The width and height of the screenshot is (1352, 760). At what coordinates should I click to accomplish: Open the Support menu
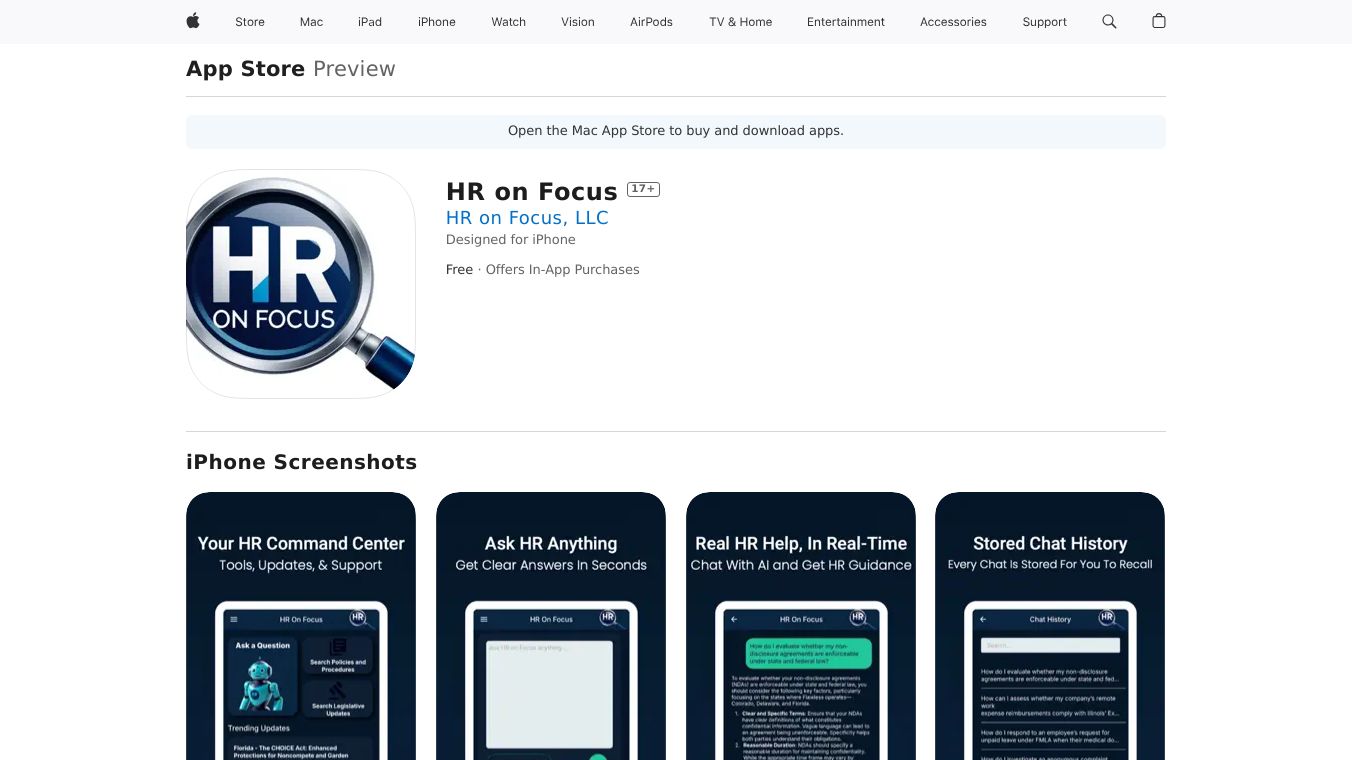point(1045,22)
